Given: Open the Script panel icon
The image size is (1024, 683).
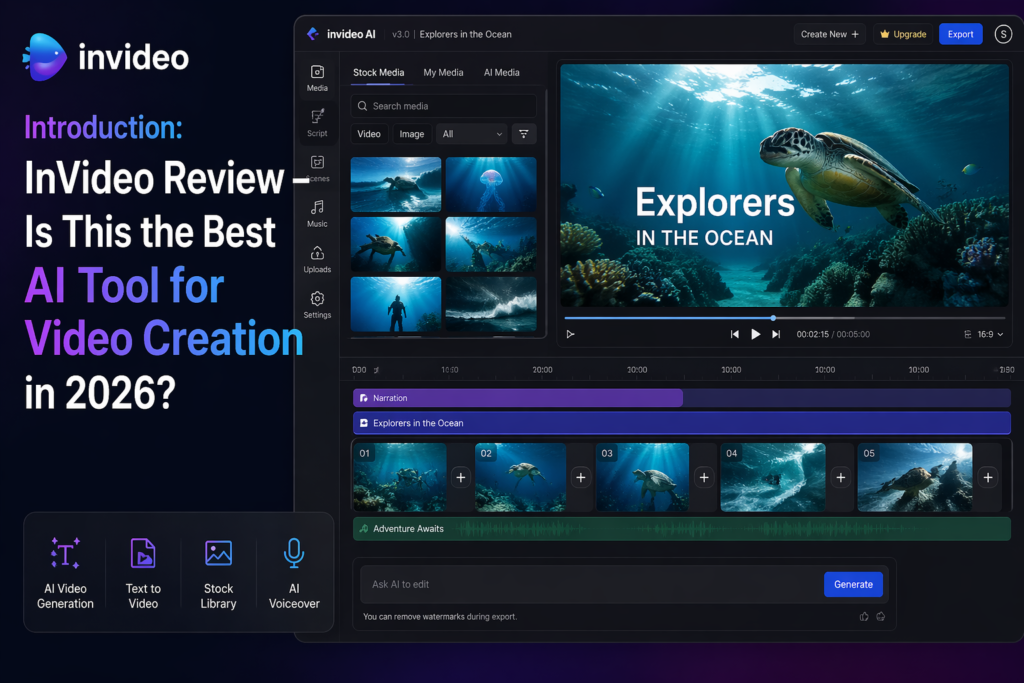Looking at the screenshot, I should 317,117.
